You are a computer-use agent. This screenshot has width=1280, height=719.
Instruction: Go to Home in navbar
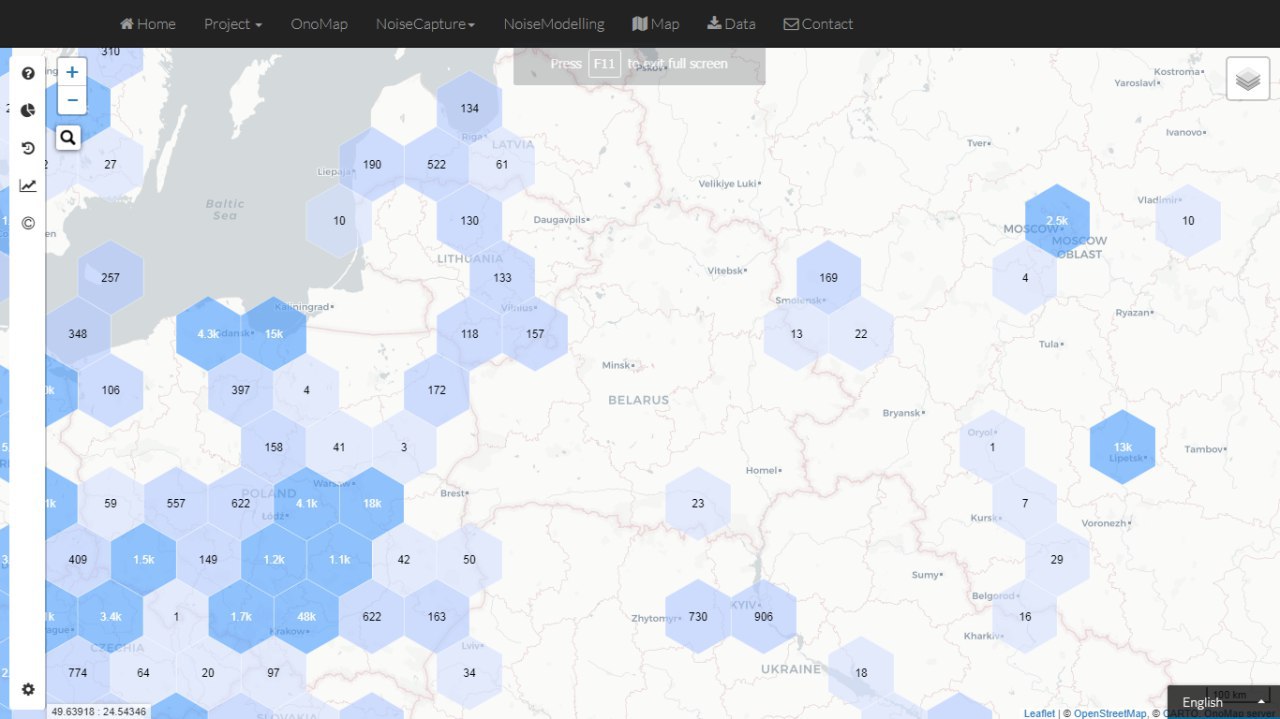148,24
